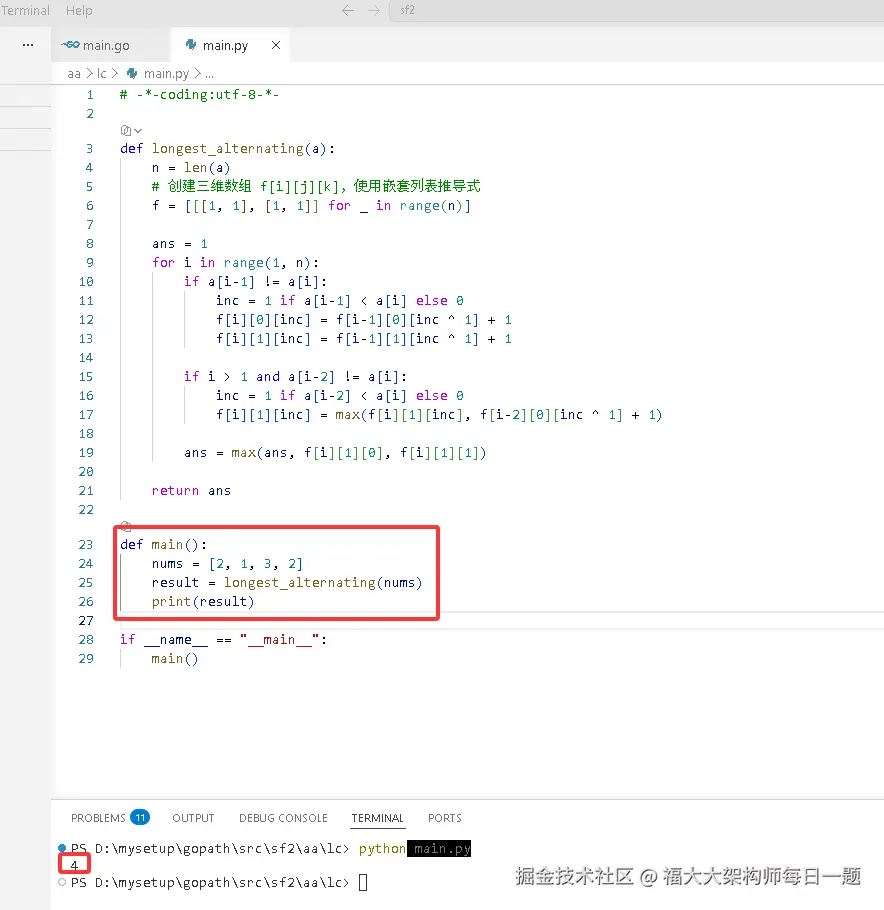Go forward with the right arrow
This screenshot has height=910, width=884.
[374, 10]
